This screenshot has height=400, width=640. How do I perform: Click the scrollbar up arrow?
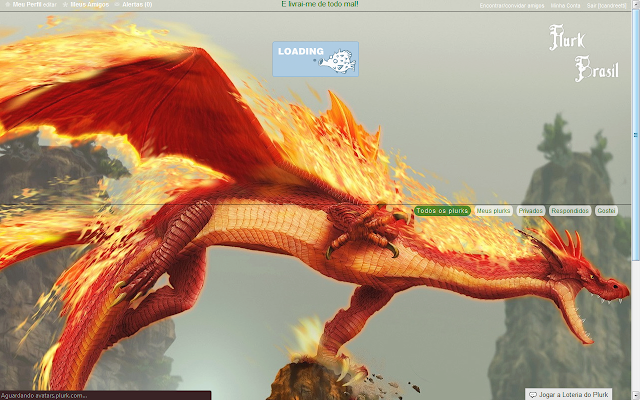point(636,3)
